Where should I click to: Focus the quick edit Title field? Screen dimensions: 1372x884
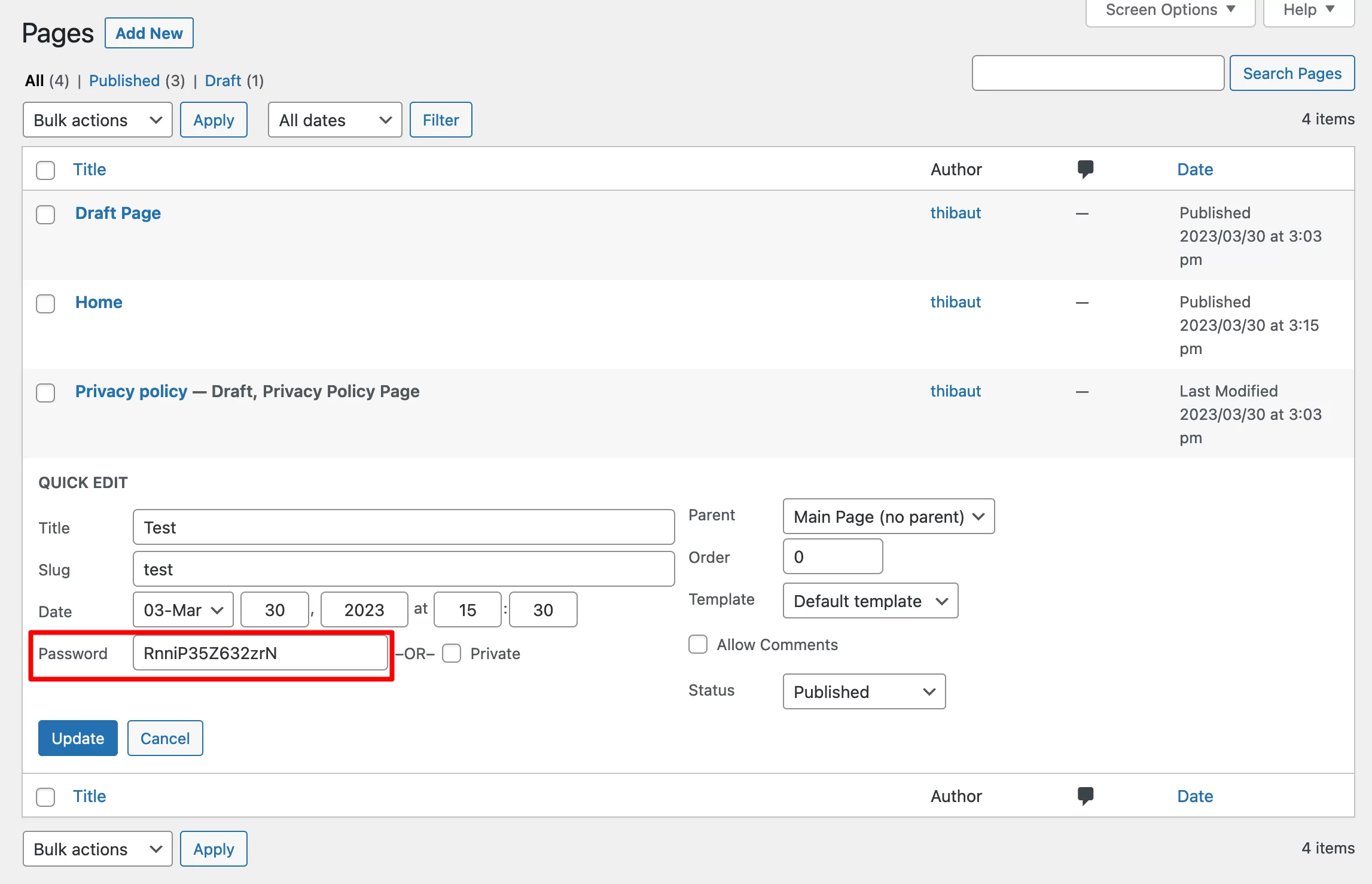coord(404,527)
